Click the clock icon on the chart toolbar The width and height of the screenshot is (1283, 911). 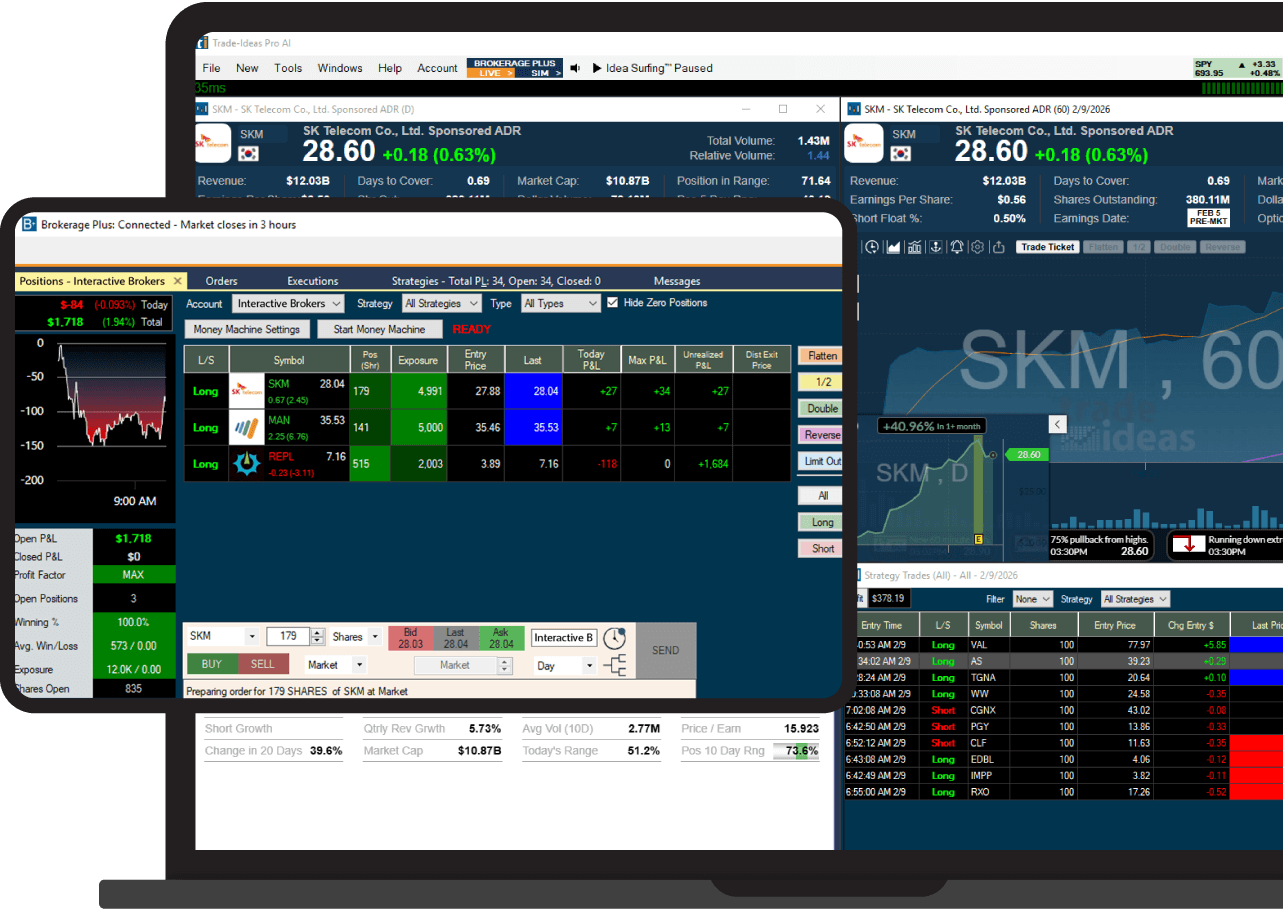(871, 247)
